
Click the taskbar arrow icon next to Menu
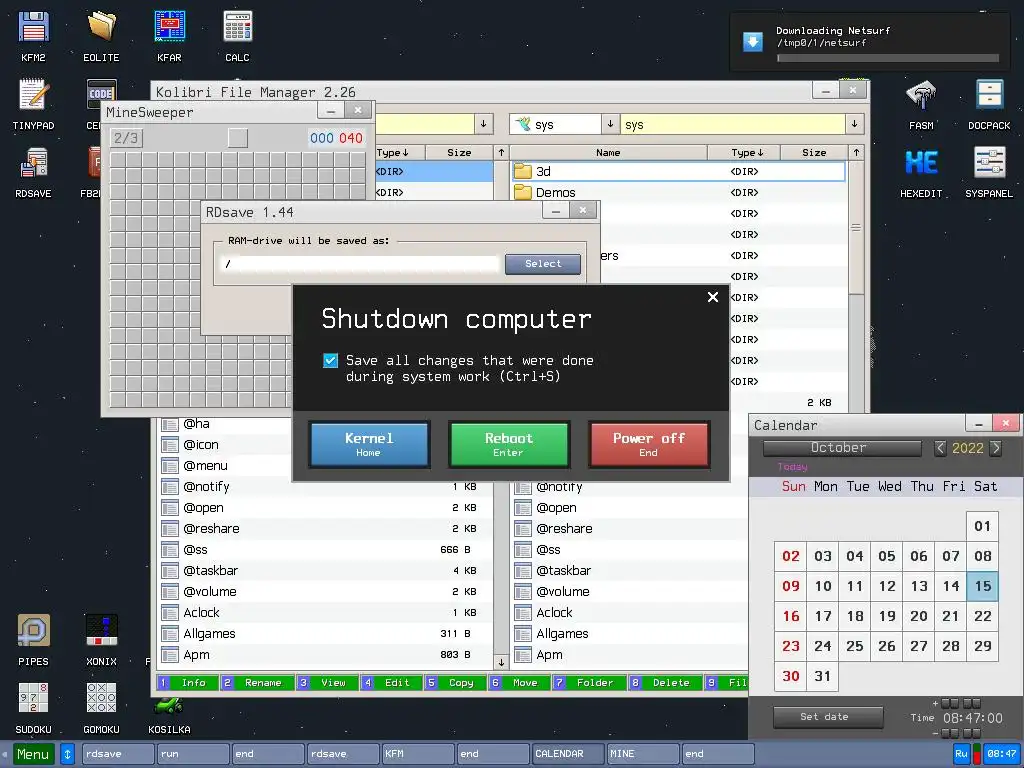point(67,754)
